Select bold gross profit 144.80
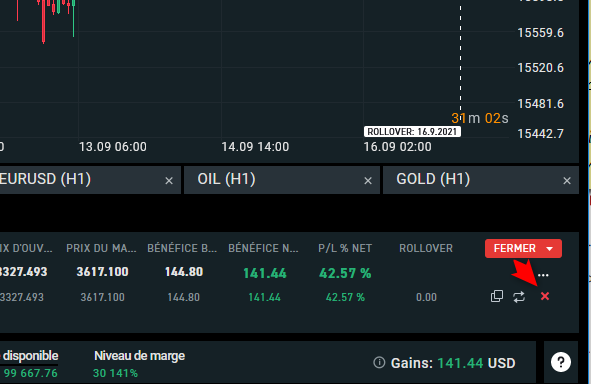Viewport: 591px width, 384px height. [184, 272]
